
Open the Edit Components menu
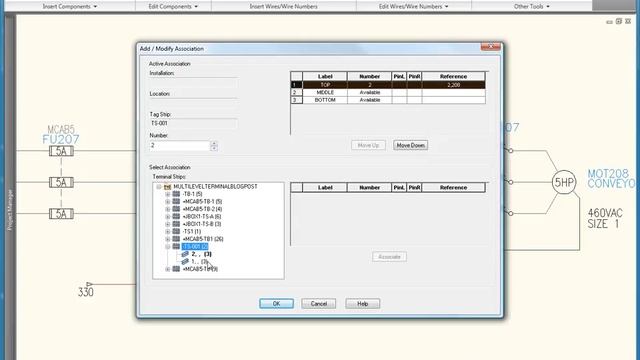[173, 6]
